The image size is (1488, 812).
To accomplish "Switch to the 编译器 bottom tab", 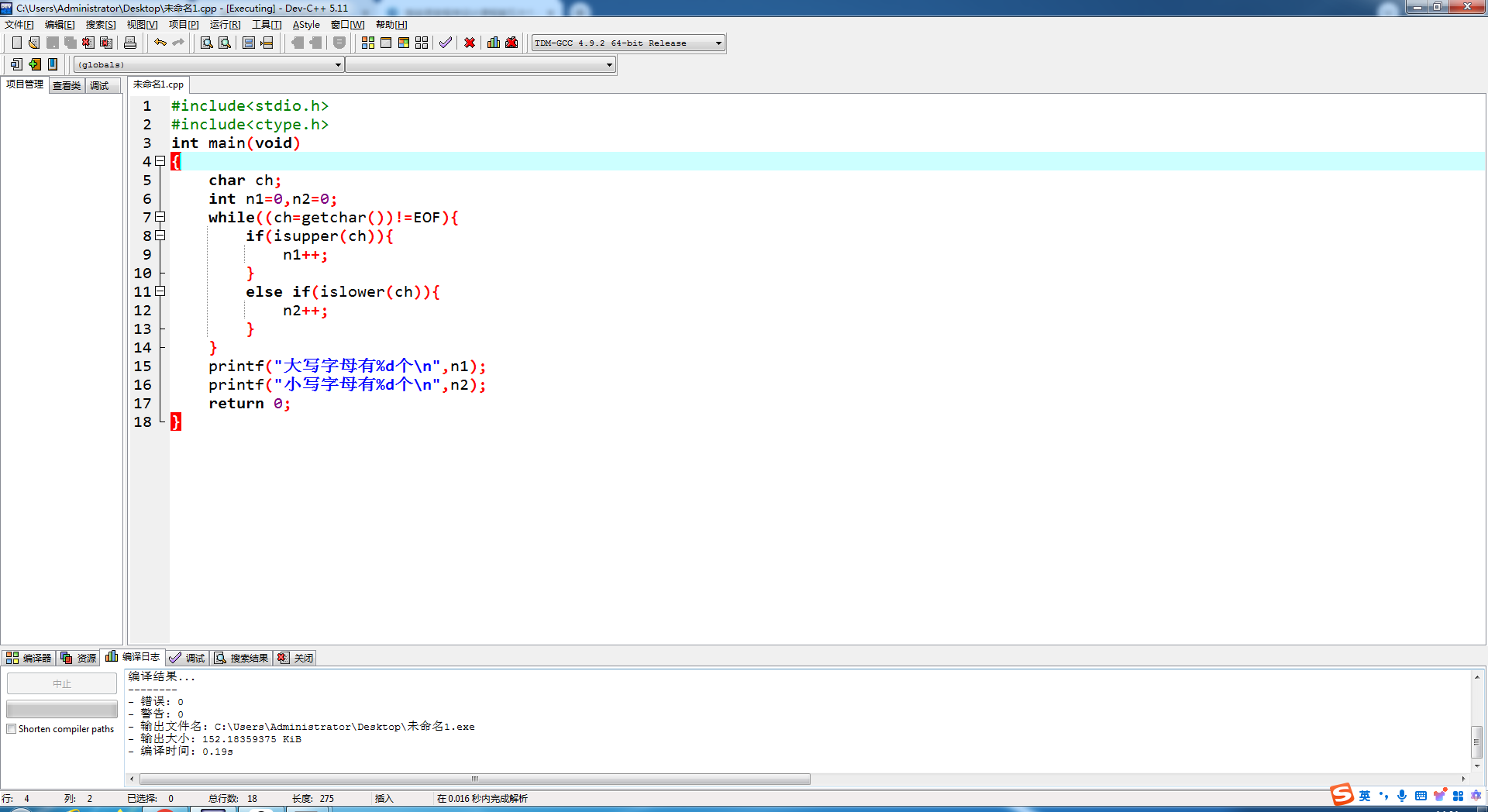I will click(29, 658).
